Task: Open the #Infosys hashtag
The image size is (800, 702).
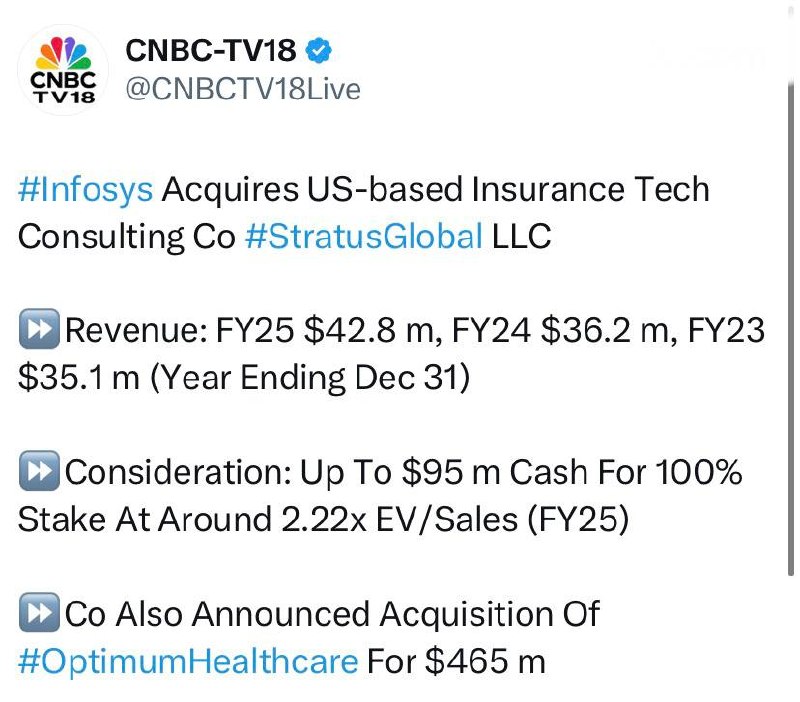Action: (86, 190)
